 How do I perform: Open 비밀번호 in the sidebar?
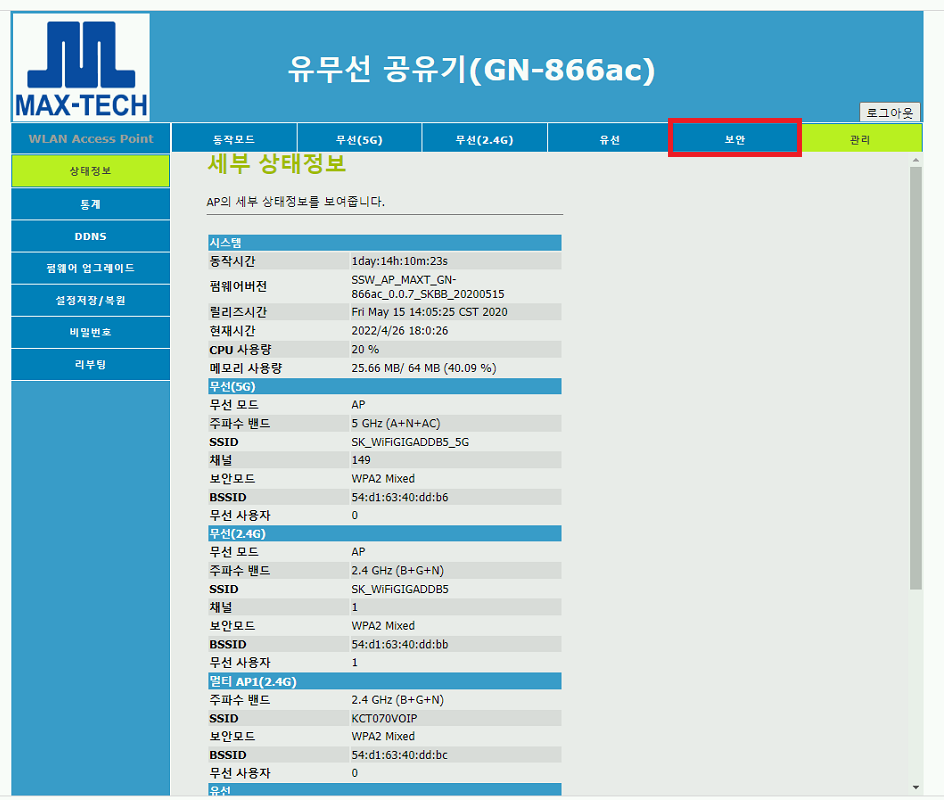(90, 332)
